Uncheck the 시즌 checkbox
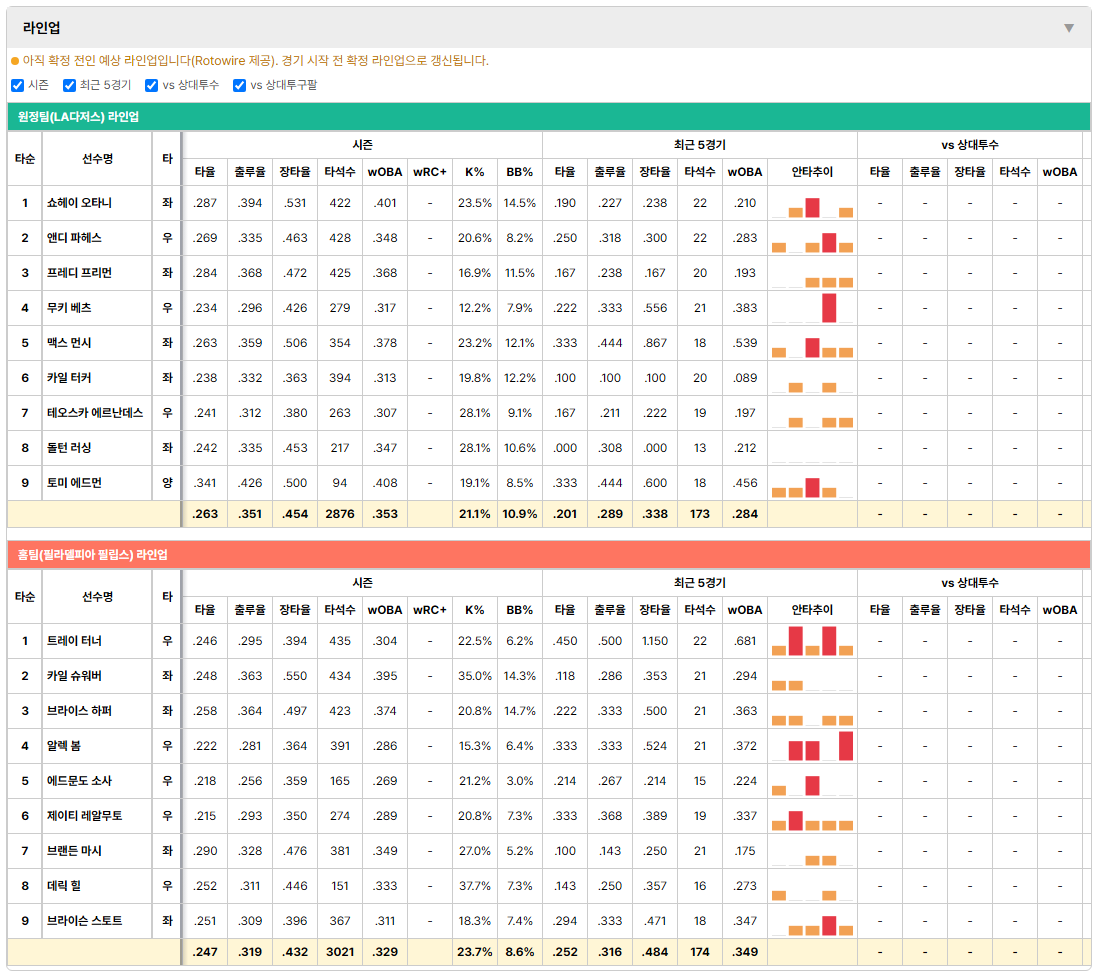The width and height of the screenshot is (1098, 977). pyautogui.click(x=18, y=85)
